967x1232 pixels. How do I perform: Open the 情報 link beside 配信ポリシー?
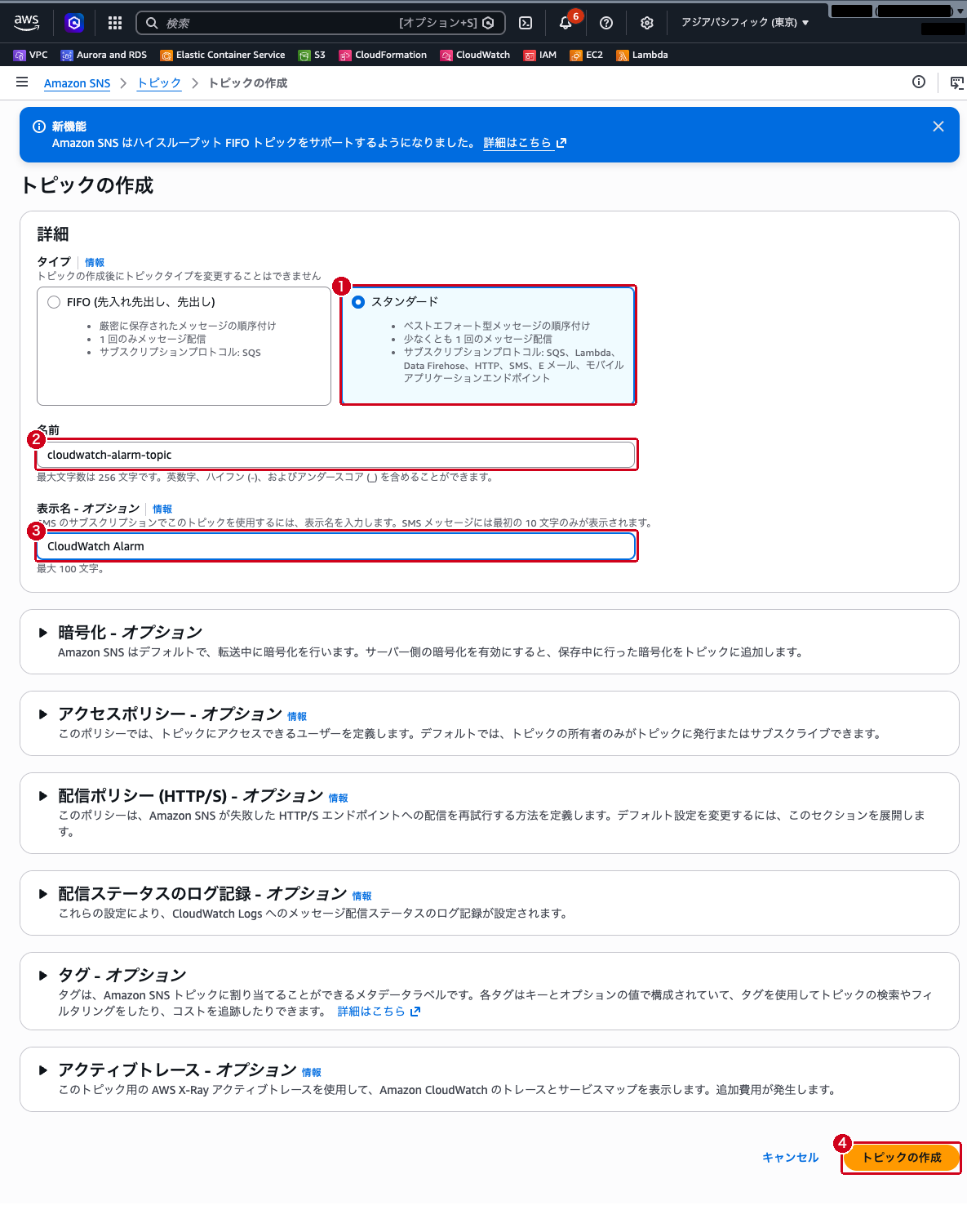338,798
